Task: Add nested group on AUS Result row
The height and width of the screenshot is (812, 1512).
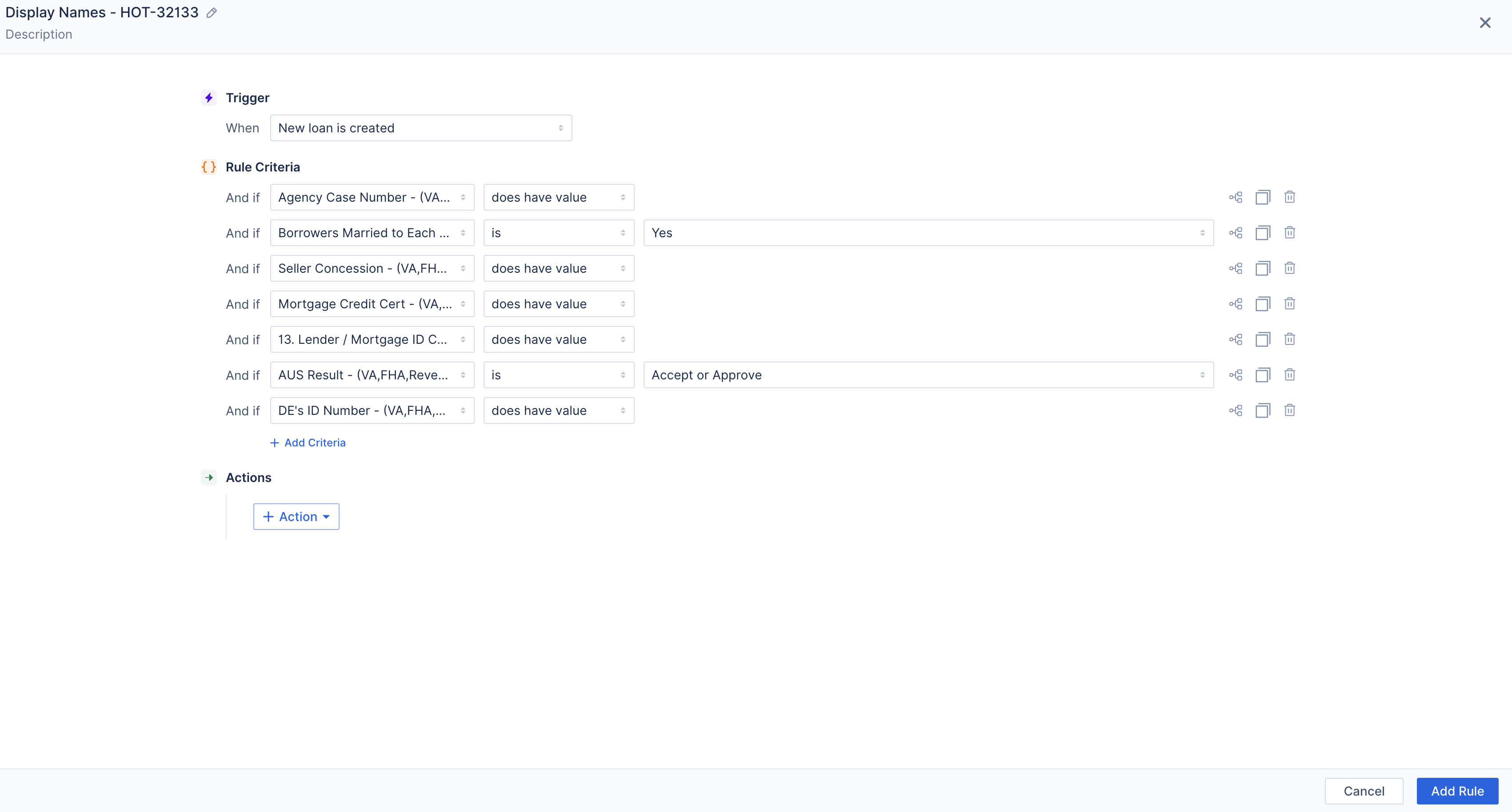Action: click(x=1236, y=375)
